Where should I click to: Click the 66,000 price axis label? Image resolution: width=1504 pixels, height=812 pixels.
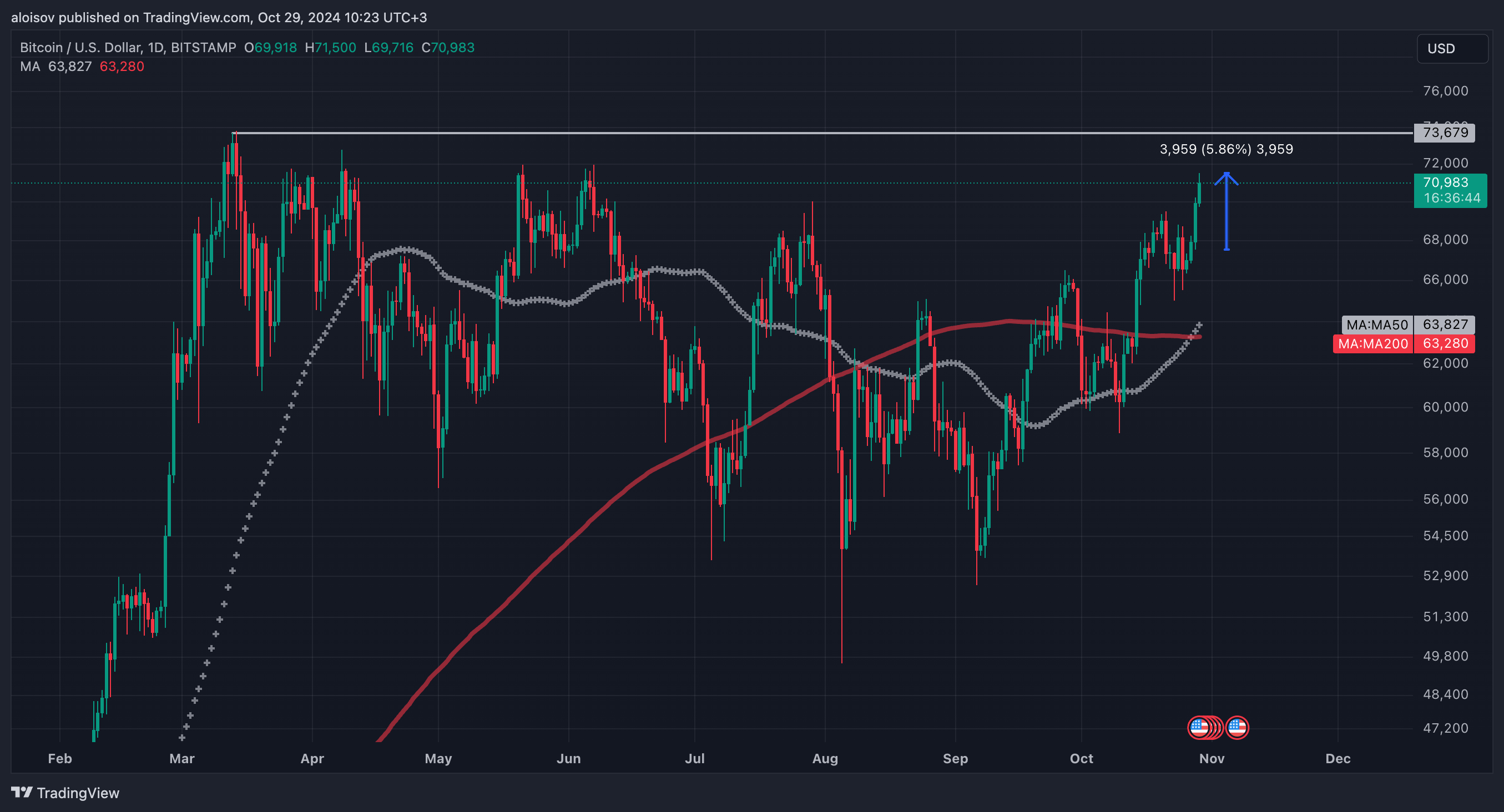pyautogui.click(x=1446, y=280)
